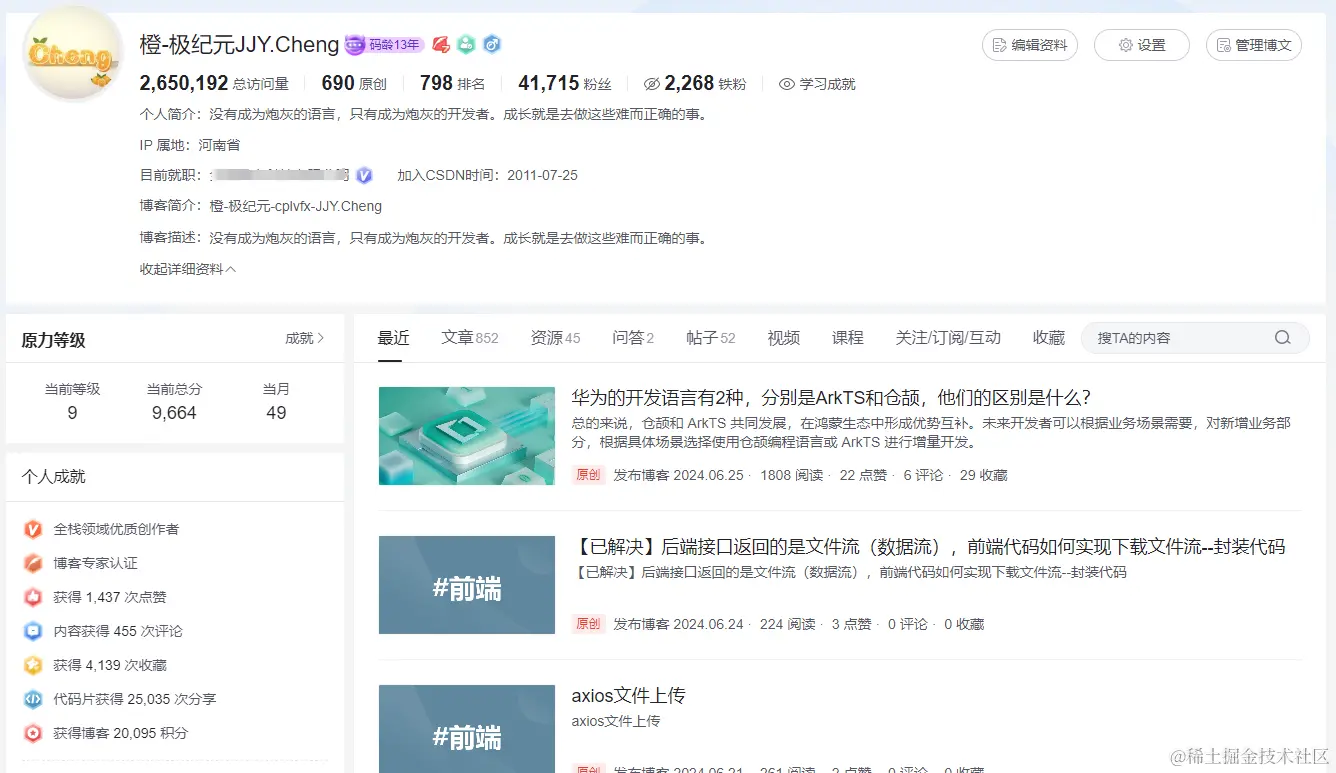Go to the 帖子 52 tab
This screenshot has height=773, width=1336.
711,338
